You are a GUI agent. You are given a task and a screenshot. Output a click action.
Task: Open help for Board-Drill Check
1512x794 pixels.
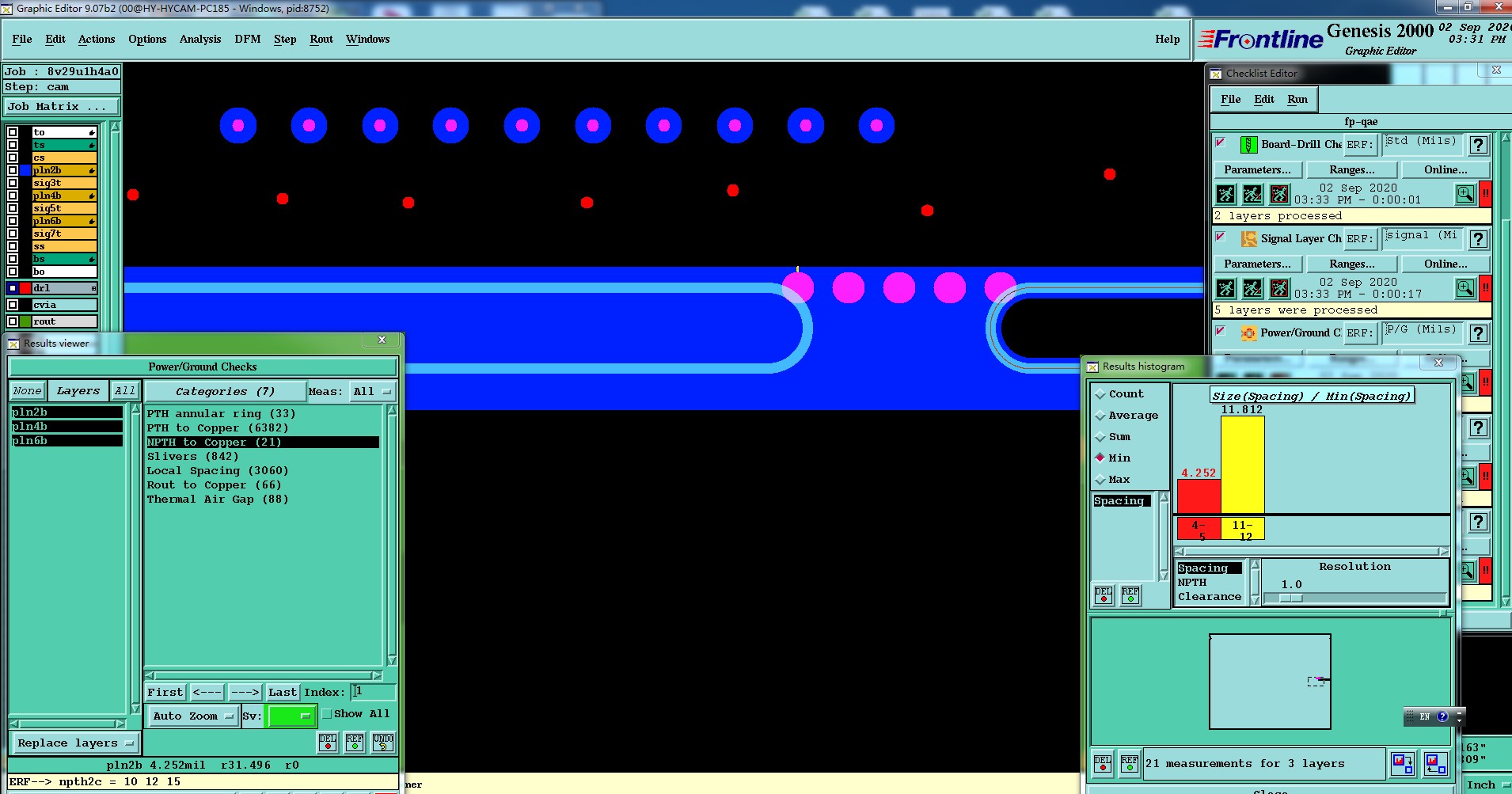pyautogui.click(x=1478, y=145)
